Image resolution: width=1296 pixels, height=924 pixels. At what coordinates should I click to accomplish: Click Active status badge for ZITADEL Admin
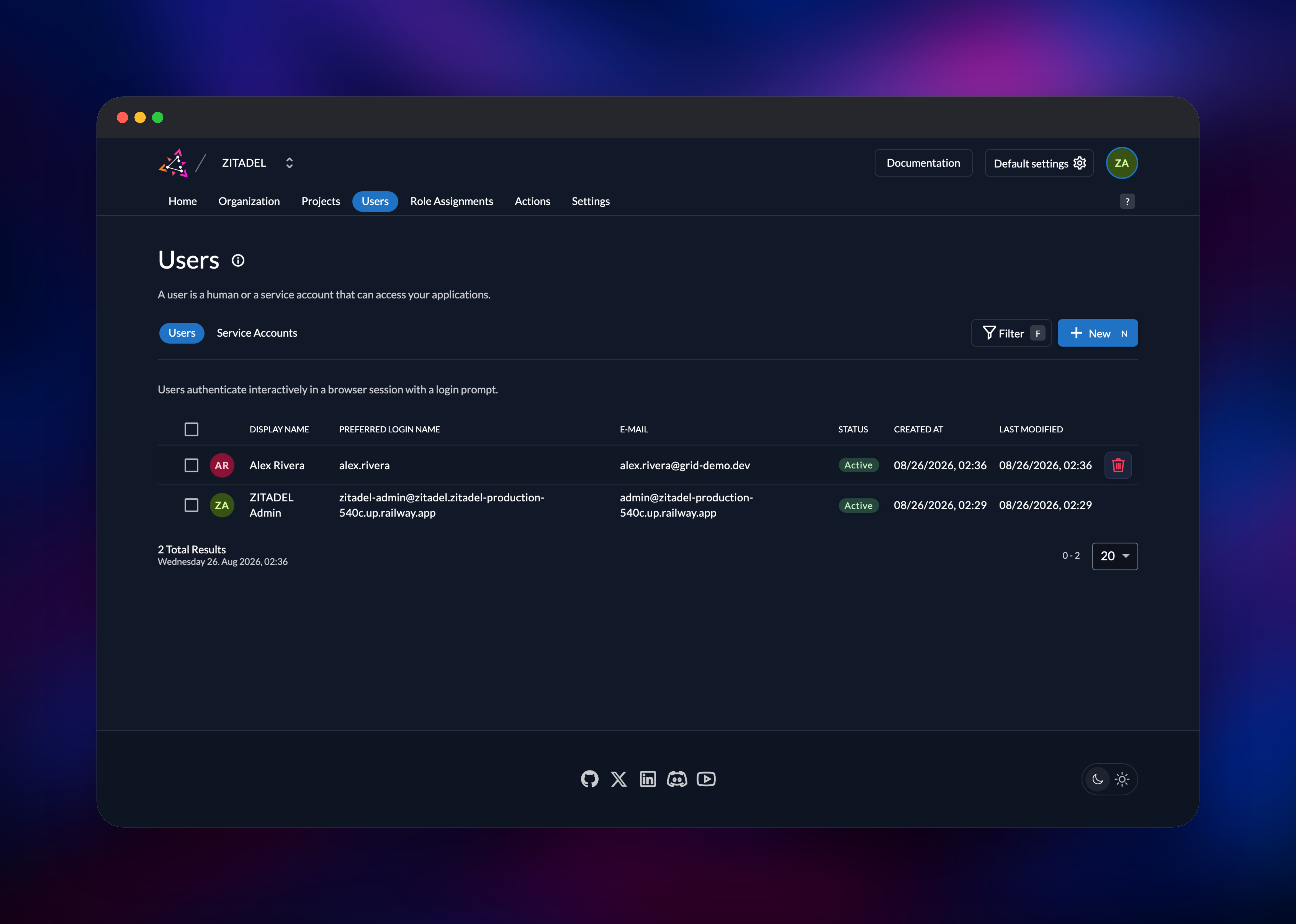tap(858, 506)
